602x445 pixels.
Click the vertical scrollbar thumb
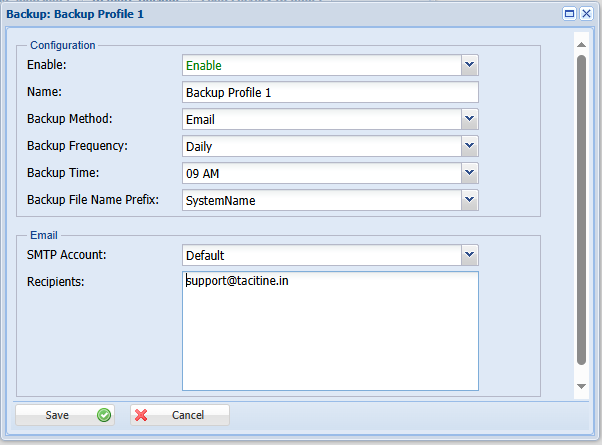(x=581, y=210)
